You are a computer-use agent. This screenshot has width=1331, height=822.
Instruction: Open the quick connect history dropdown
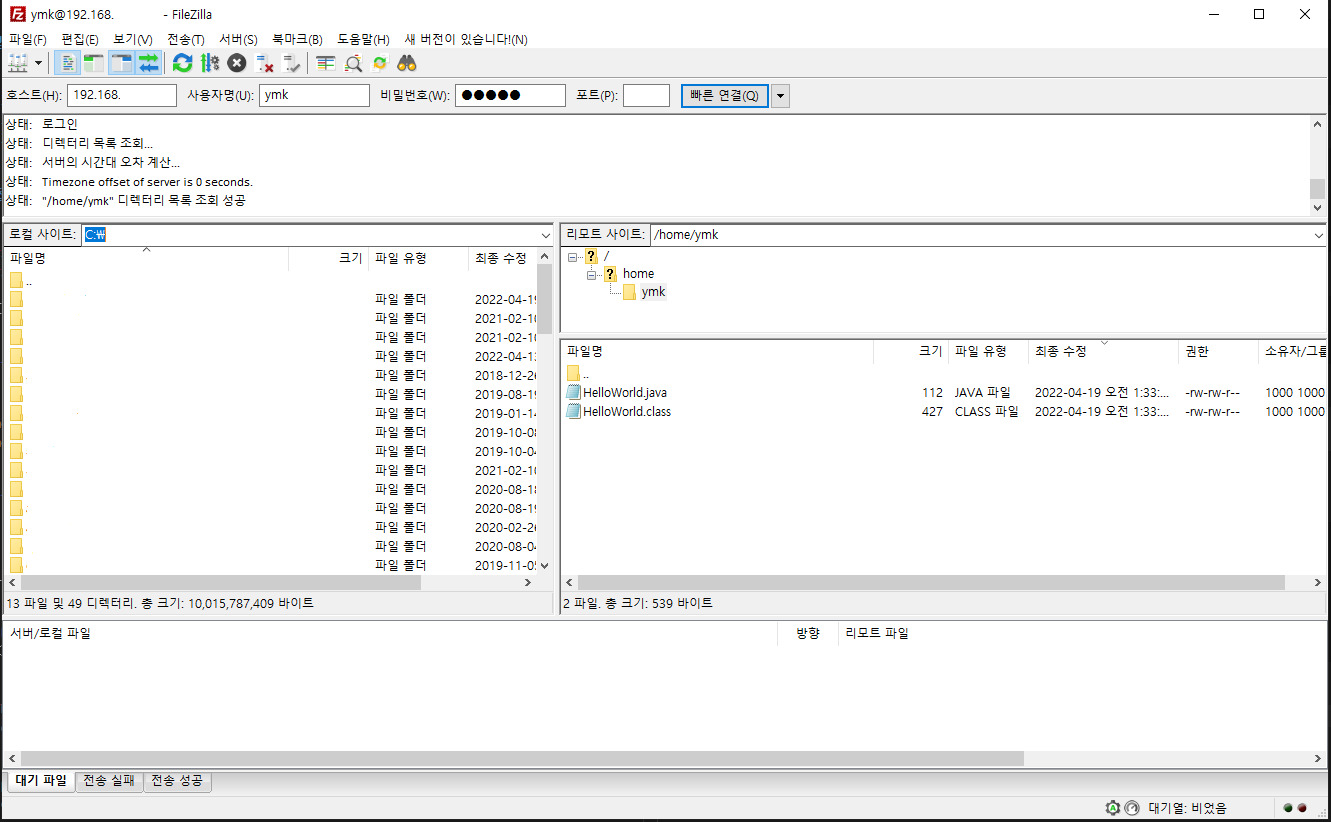pos(780,96)
